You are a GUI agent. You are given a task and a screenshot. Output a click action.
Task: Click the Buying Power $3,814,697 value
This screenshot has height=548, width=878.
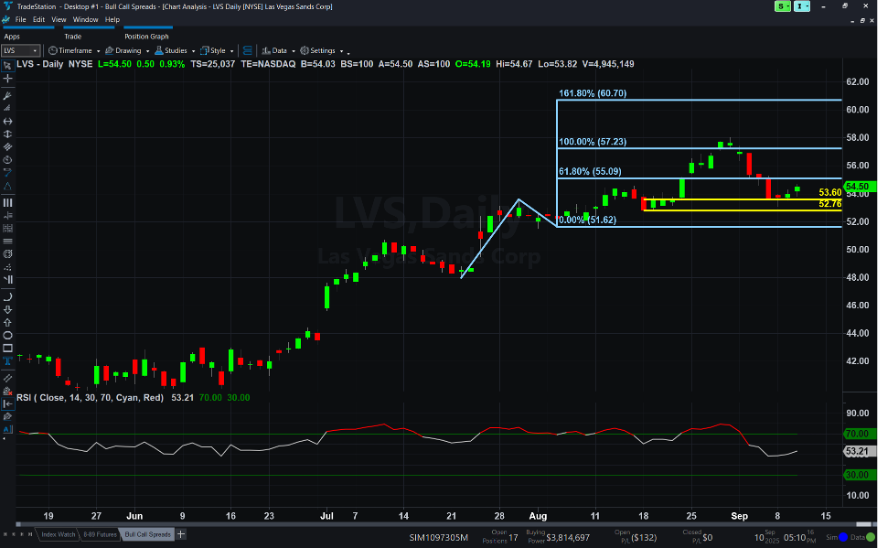568,538
